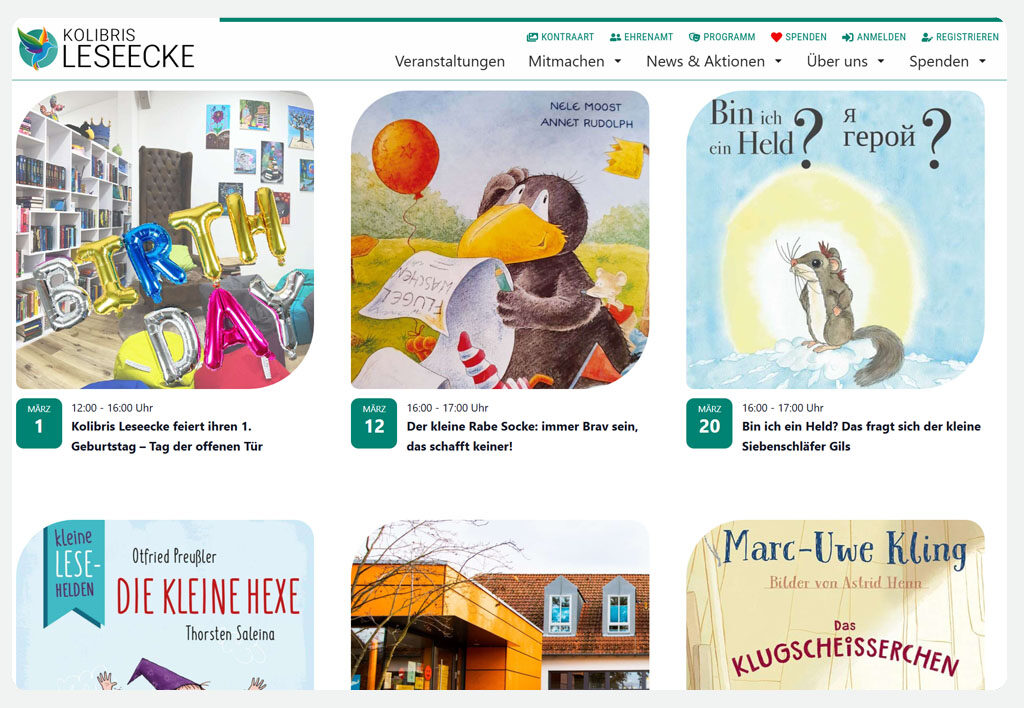This screenshot has width=1024, height=708.
Task: Open the Bin ich ein Held event title
Action: click(x=861, y=436)
